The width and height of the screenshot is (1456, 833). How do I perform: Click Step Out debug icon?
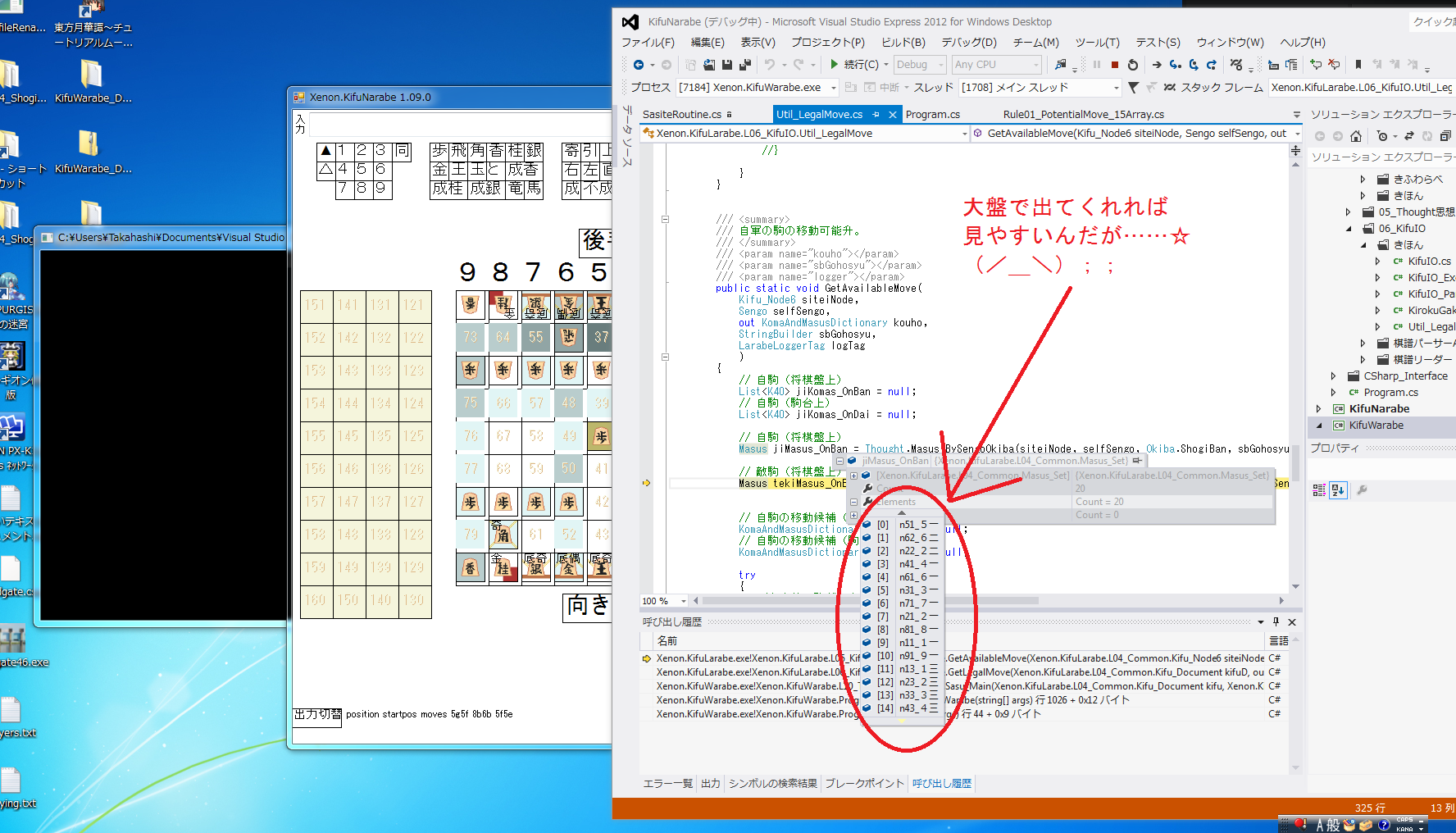tap(1212, 65)
